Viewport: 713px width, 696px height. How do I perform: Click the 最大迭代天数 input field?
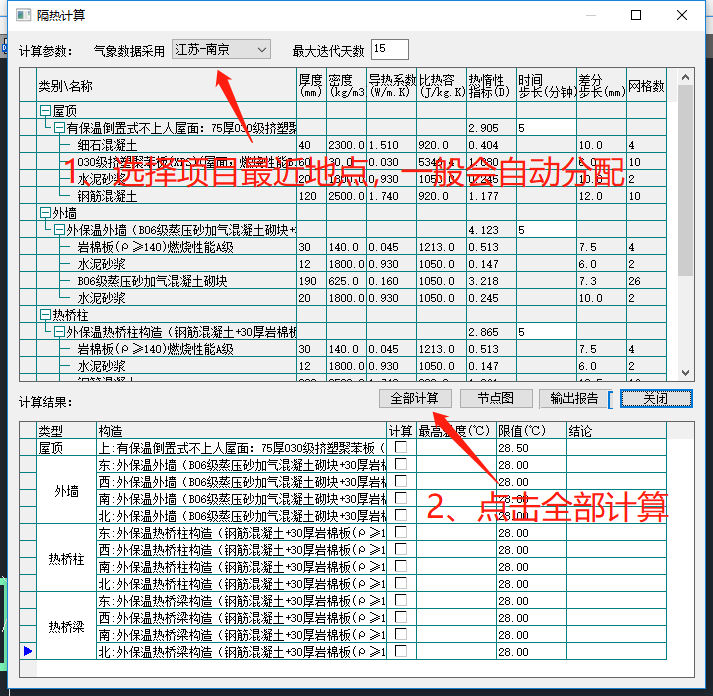point(390,49)
